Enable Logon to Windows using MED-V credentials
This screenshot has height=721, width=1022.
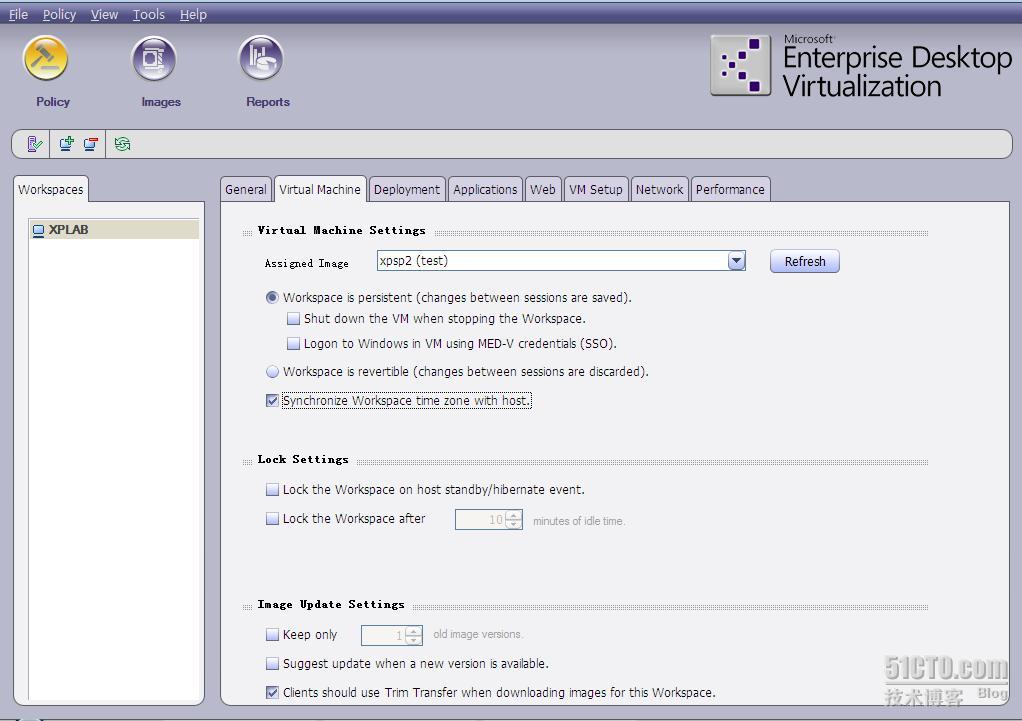(293, 344)
